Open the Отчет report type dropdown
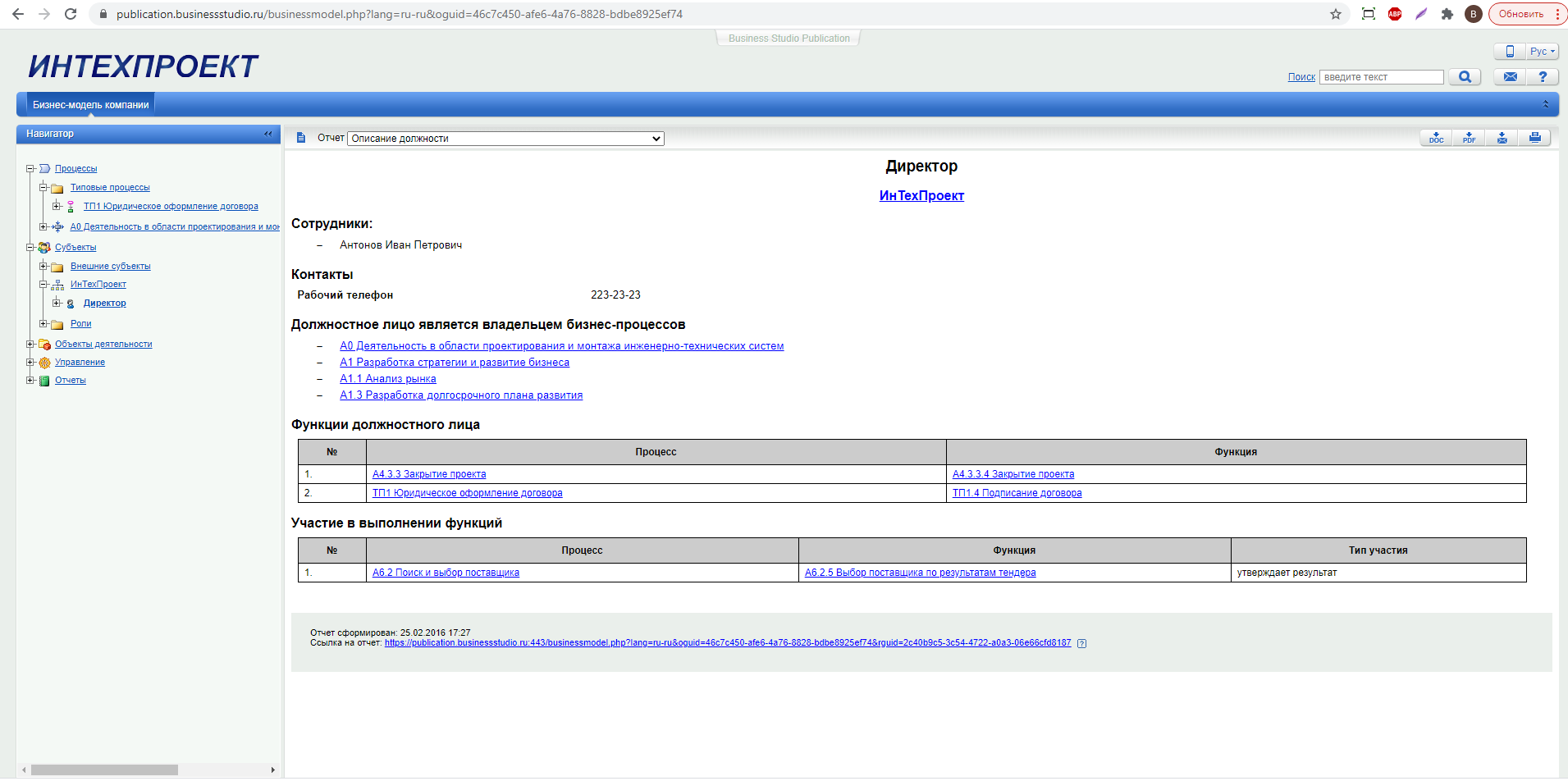Image resolution: width=1568 pixels, height=781 pixels. [505, 139]
